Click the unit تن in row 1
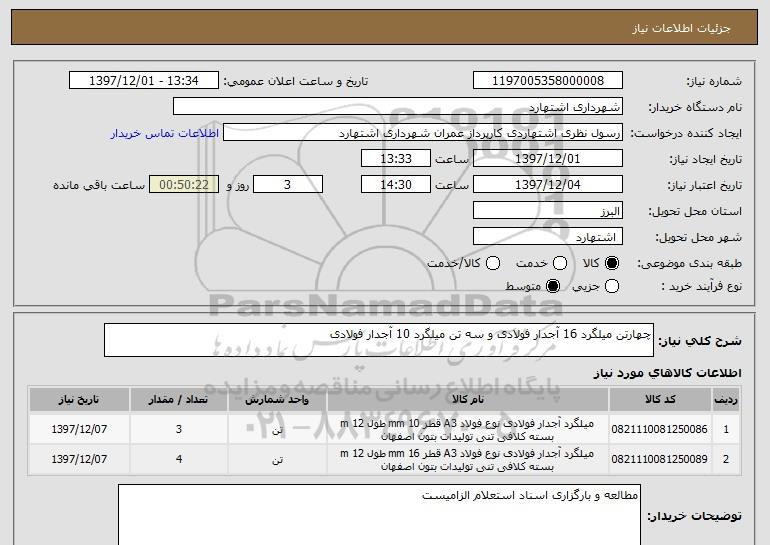 click(277, 430)
